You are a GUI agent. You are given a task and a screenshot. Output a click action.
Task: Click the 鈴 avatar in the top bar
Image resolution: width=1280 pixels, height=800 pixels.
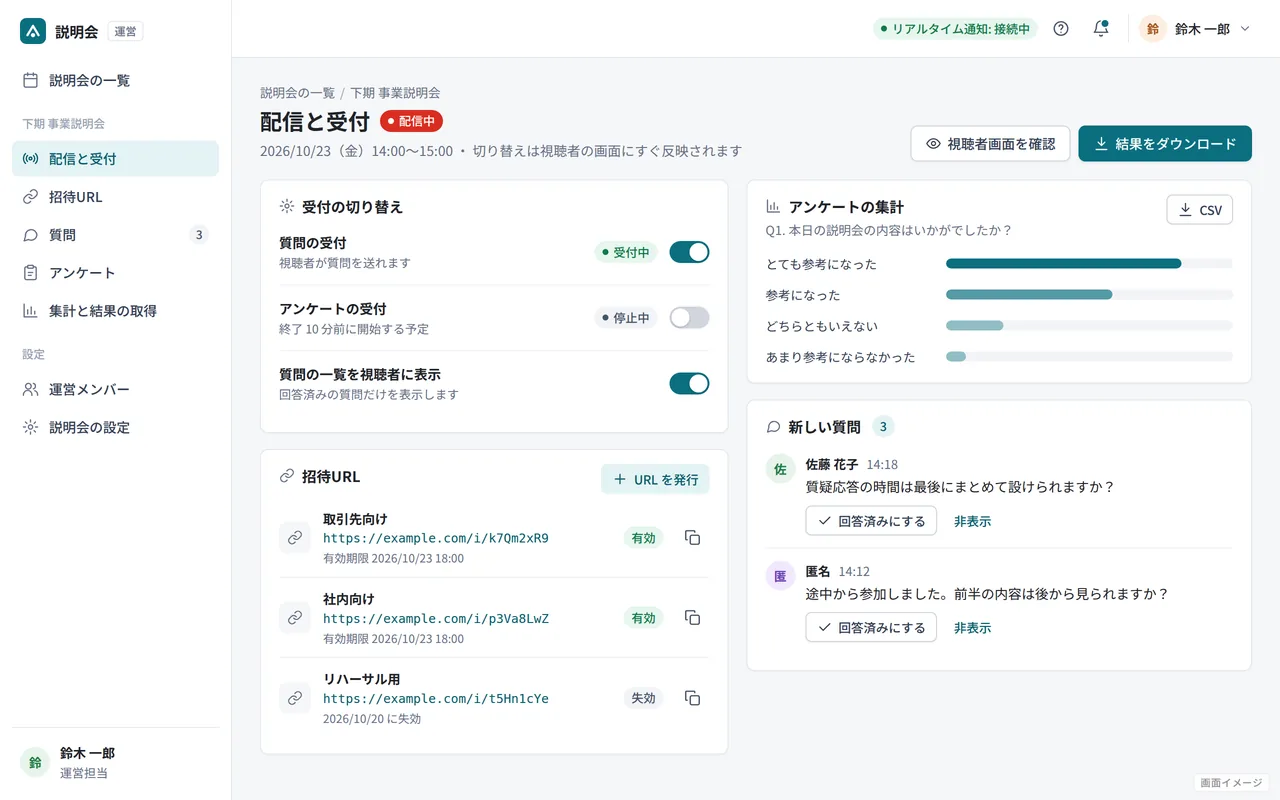pos(1153,29)
